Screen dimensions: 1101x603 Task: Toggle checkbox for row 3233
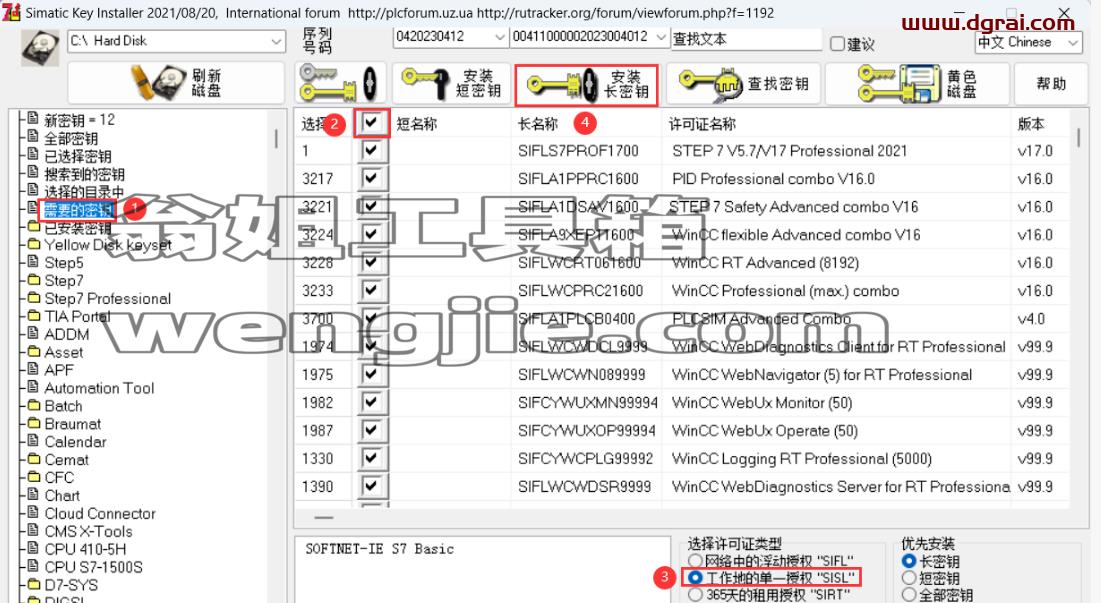[x=371, y=290]
